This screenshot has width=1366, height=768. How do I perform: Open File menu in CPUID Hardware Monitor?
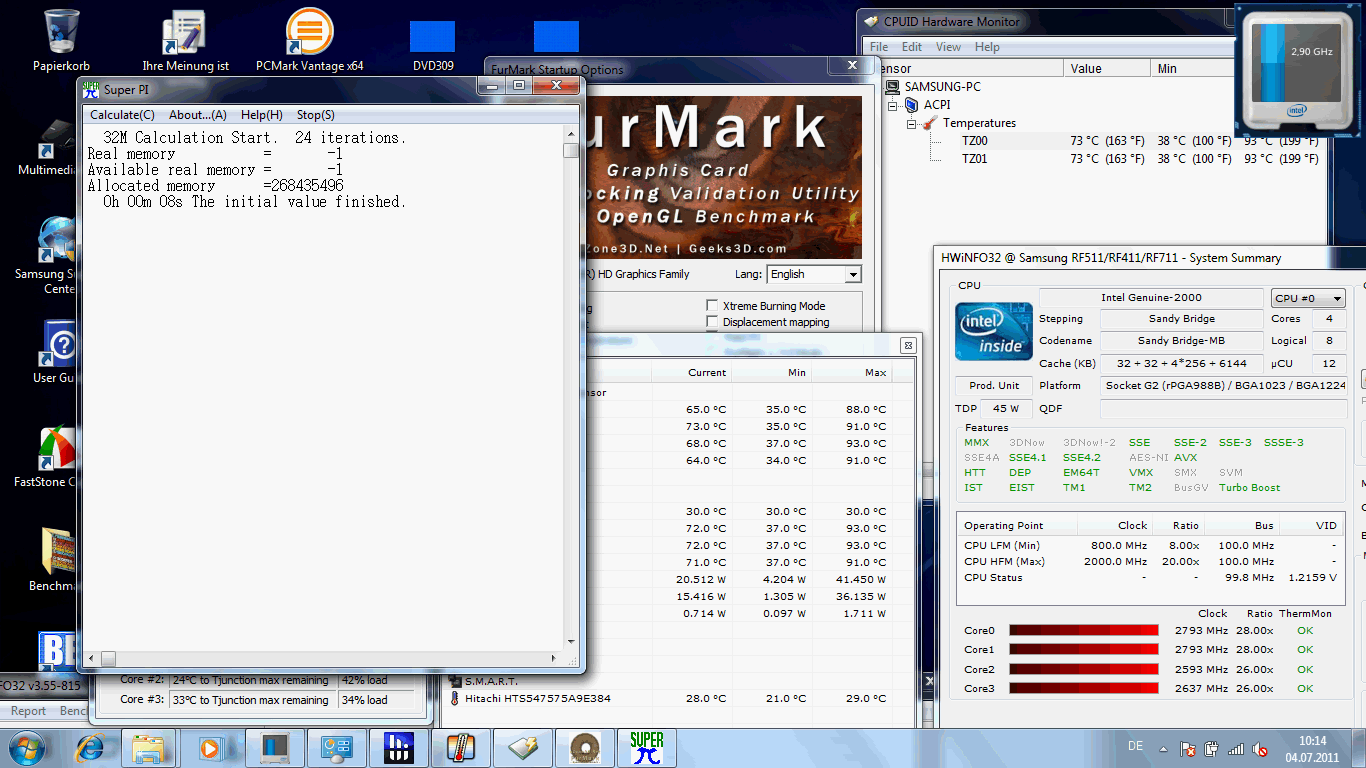pos(879,47)
